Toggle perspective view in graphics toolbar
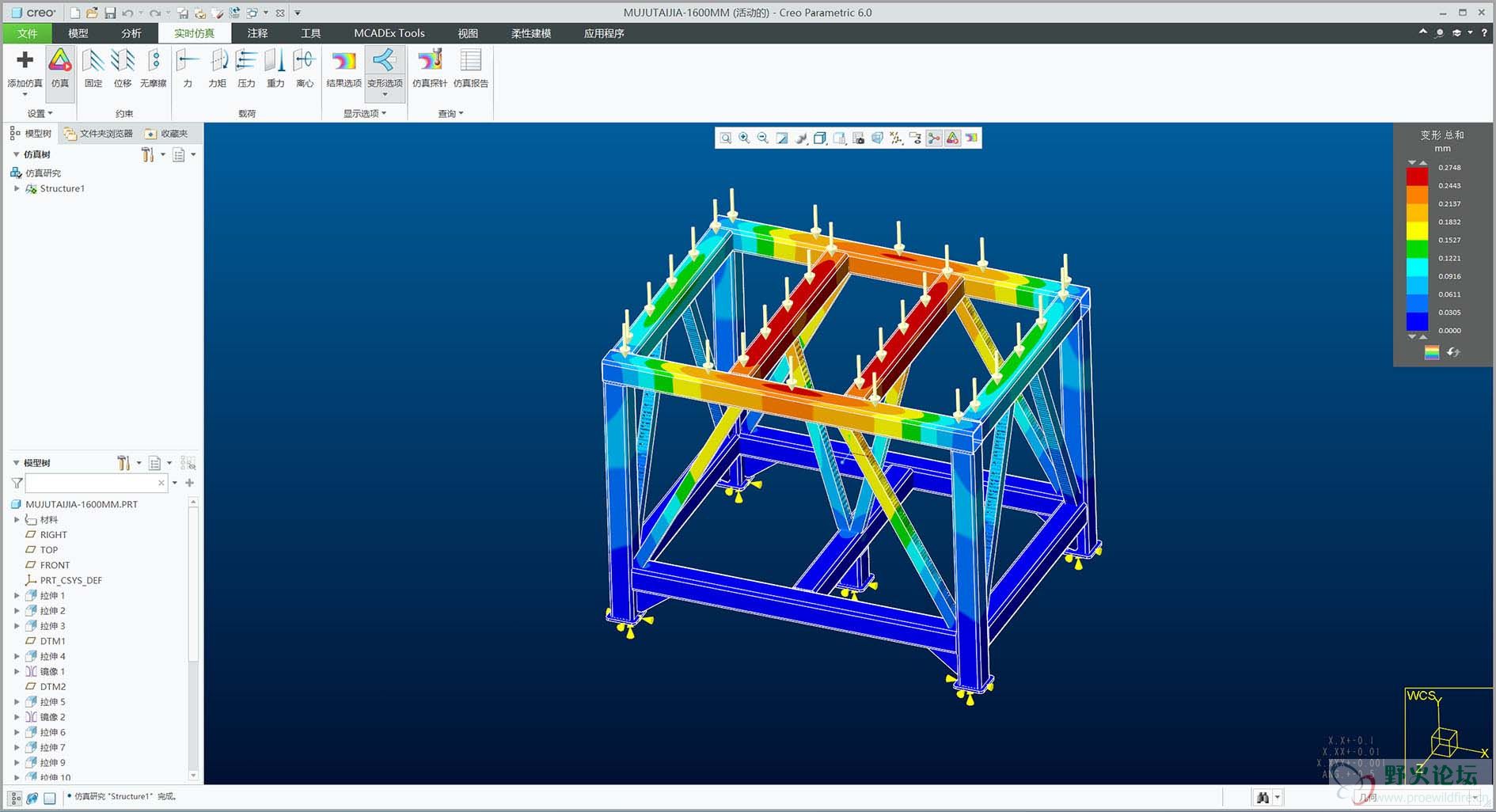The height and width of the screenshot is (812, 1496). tap(877, 138)
